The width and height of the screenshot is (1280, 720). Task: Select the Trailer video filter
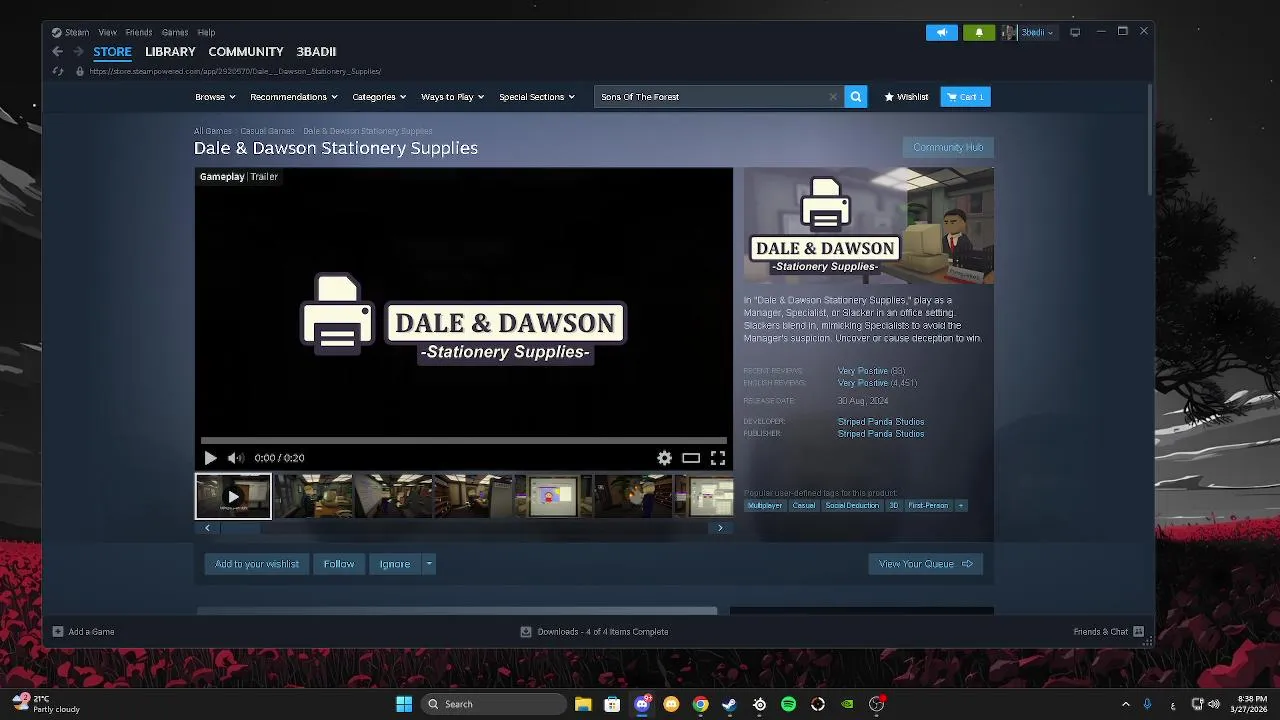[264, 176]
